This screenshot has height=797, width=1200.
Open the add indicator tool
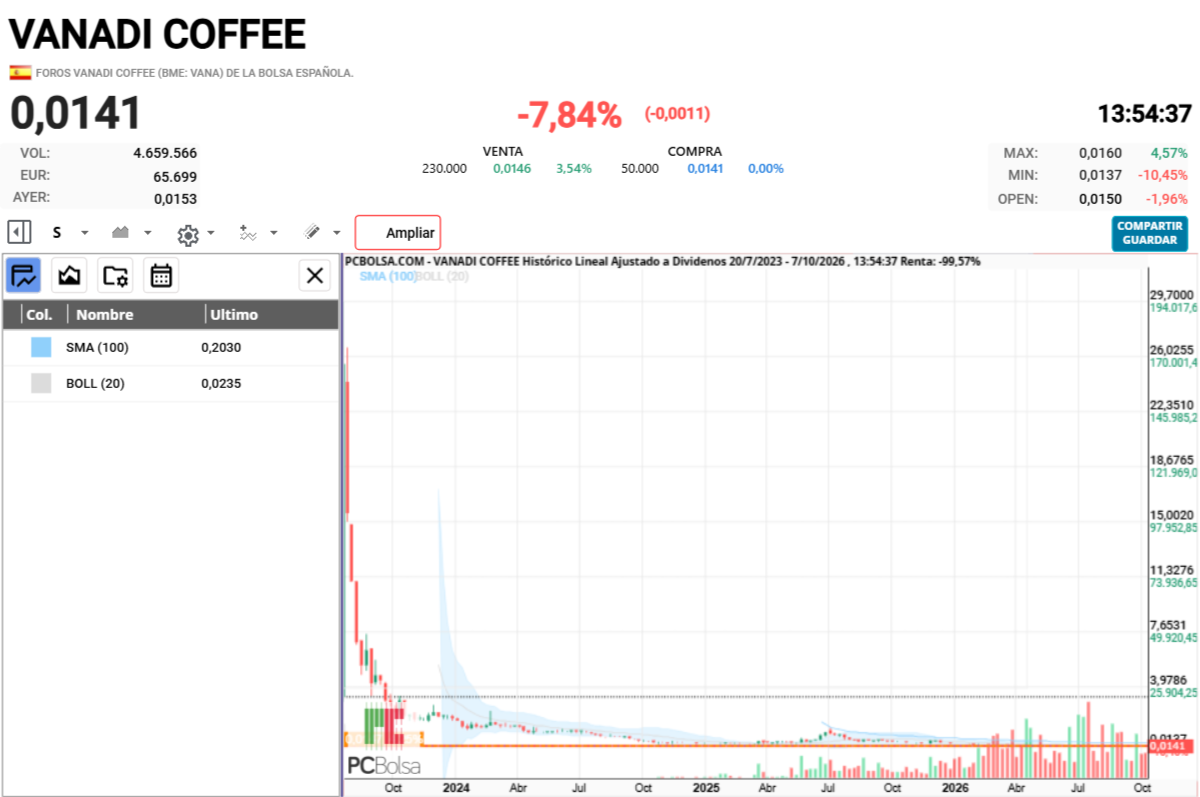[249, 233]
